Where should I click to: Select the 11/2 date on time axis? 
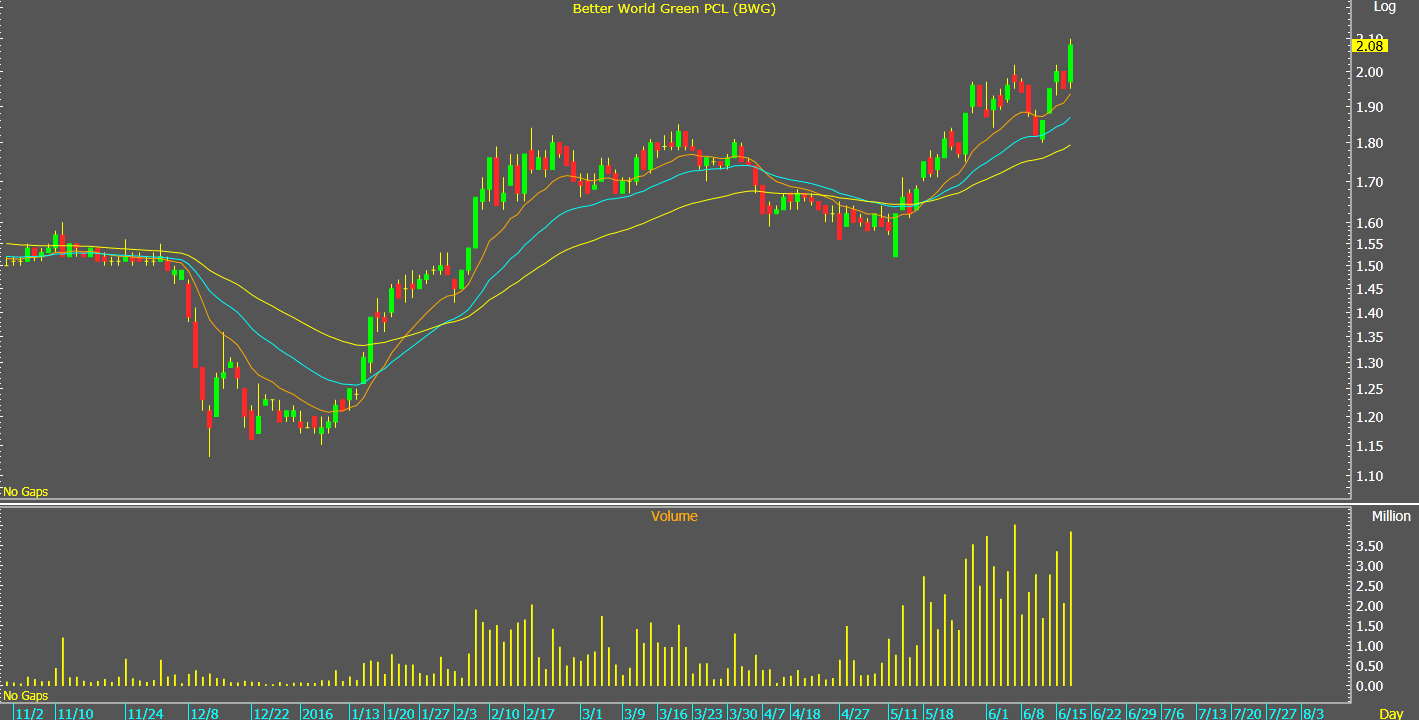(x=30, y=713)
